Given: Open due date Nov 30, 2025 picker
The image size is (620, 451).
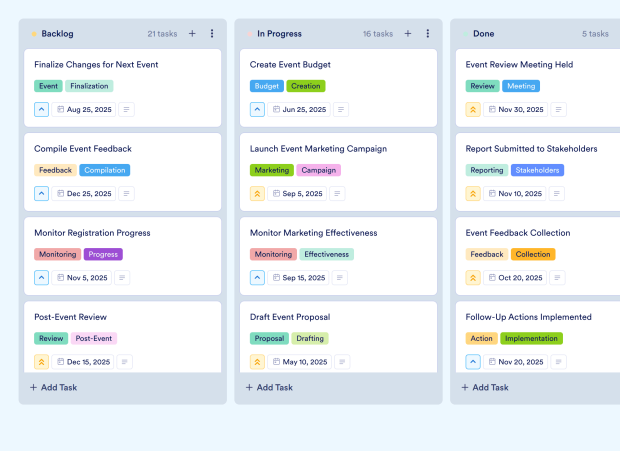Looking at the screenshot, I should point(514,110).
